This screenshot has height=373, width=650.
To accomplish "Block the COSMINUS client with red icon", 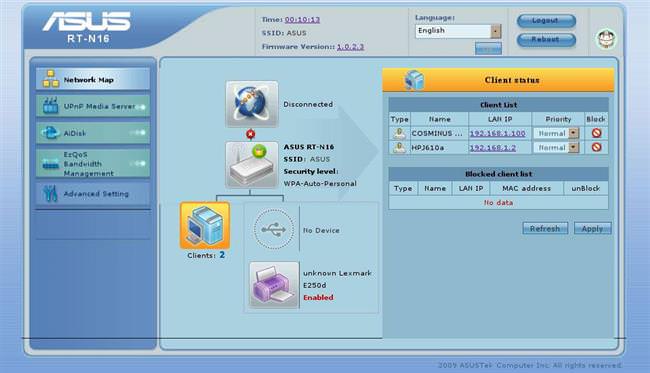I will coord(596,133).
